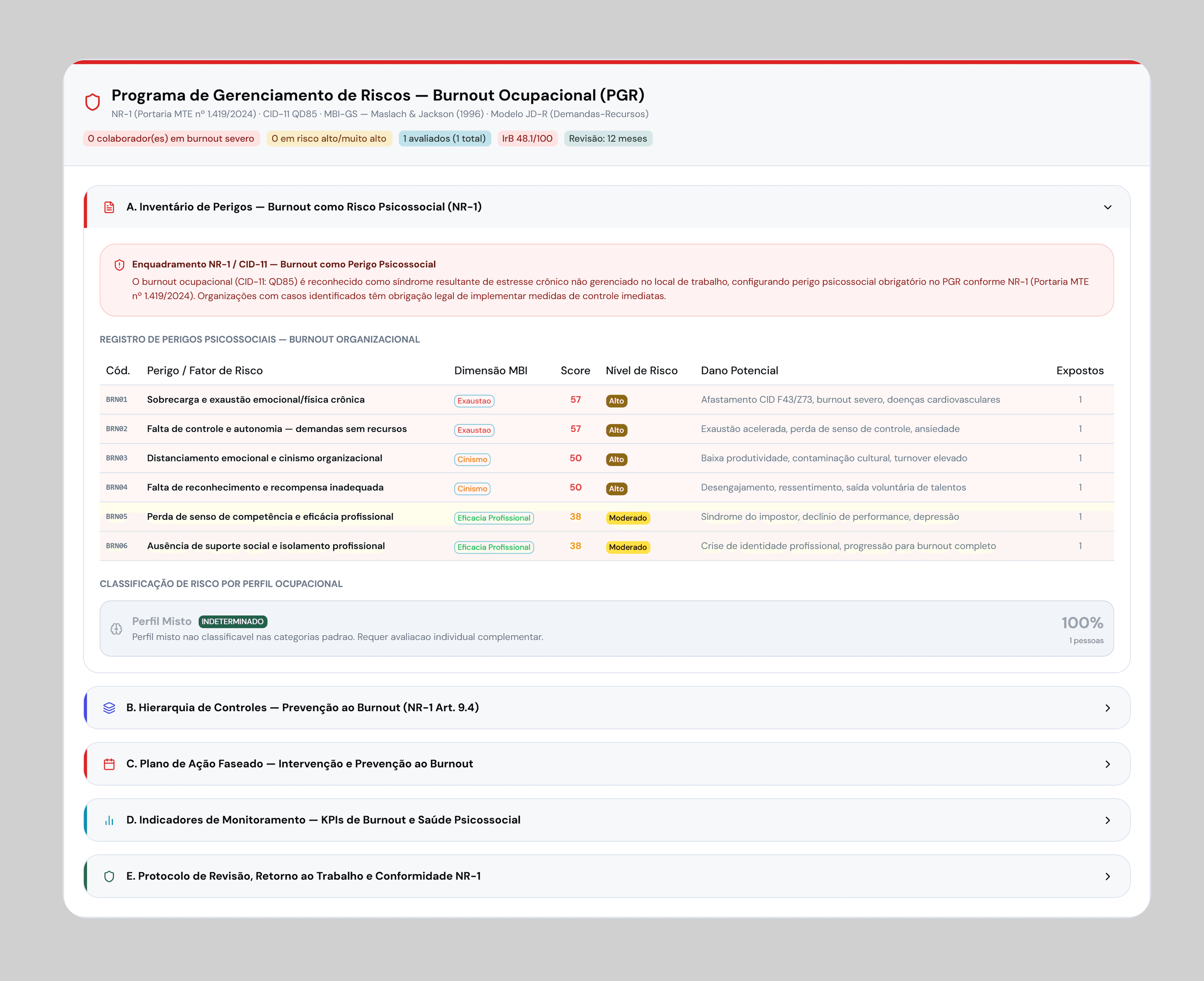Click the red shield icon beside PGR title
The height and width of the screenshot is (981, 1204).
click(93, 102)
